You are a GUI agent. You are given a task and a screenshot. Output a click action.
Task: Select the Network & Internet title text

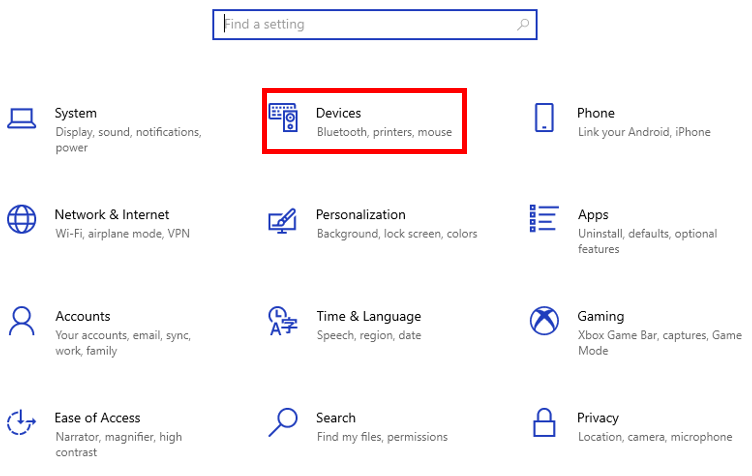pos(111,214)
